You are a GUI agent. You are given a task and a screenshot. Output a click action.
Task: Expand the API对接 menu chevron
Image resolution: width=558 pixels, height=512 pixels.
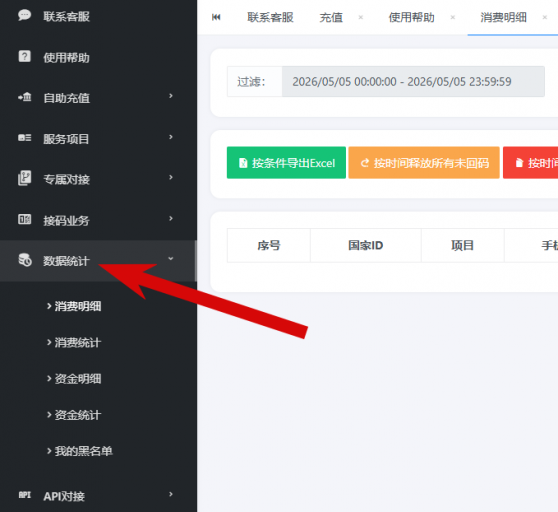coord(171,494)
